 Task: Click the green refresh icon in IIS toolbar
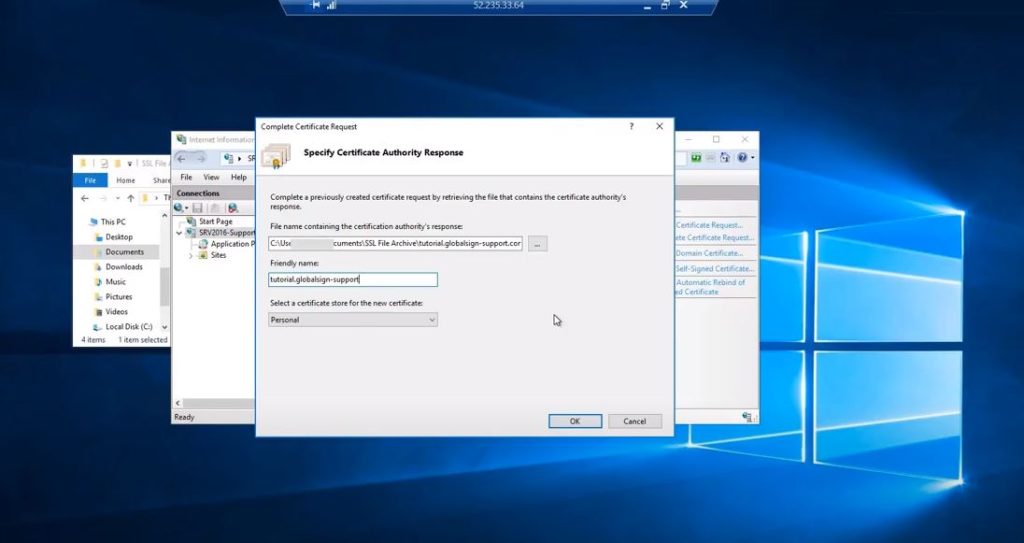tap(696, 158)
